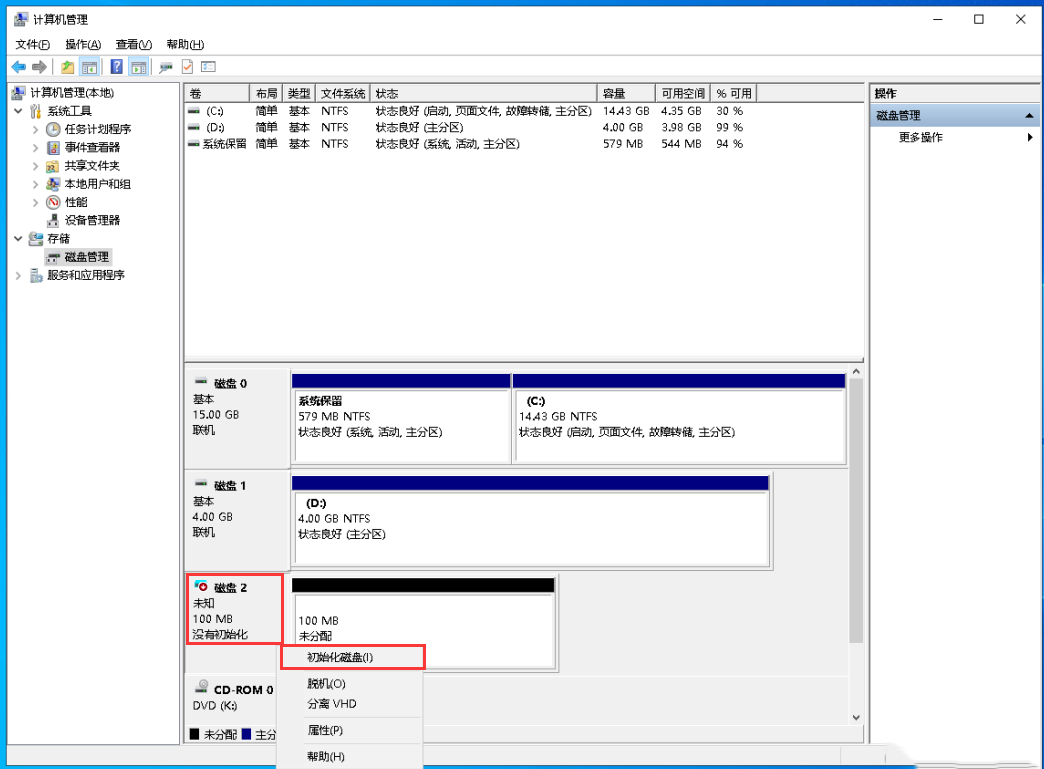Choose 分离 VHD from the context menu

[x=350, y=704]
